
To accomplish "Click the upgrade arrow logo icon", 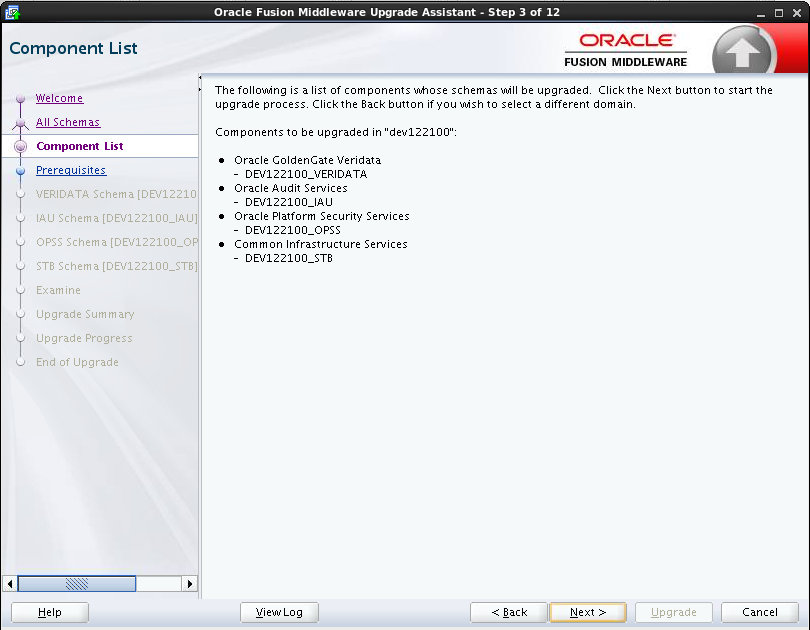I will (743, 51).
